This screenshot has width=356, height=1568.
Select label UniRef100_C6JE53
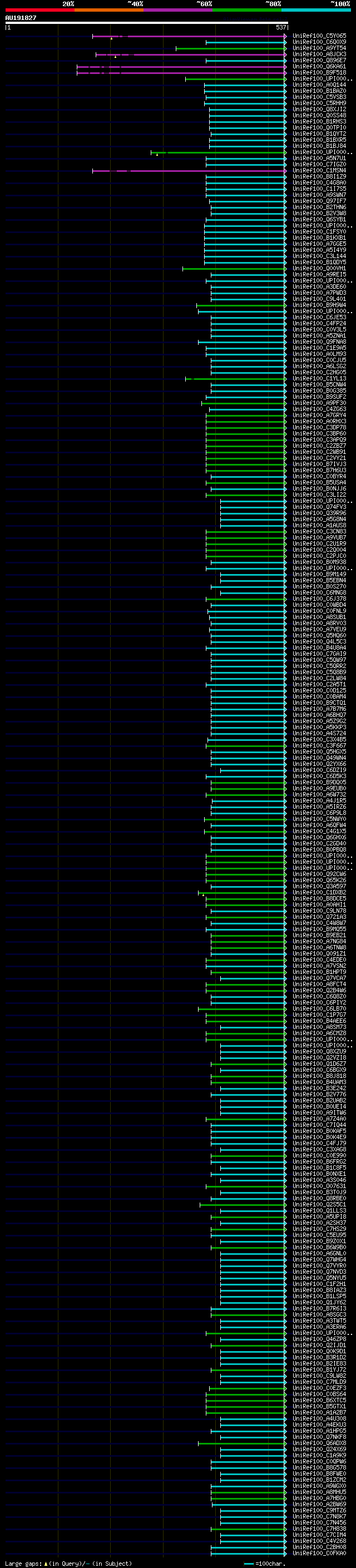(319, 317)
